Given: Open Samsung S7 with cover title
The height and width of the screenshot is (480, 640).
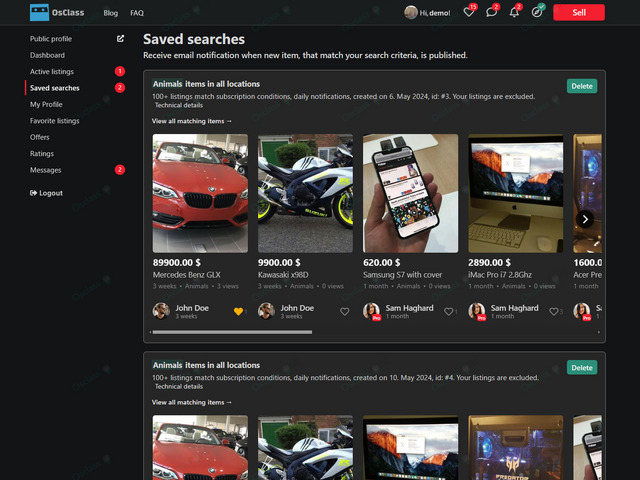Looking at the screenshot, I should [402, 275].
